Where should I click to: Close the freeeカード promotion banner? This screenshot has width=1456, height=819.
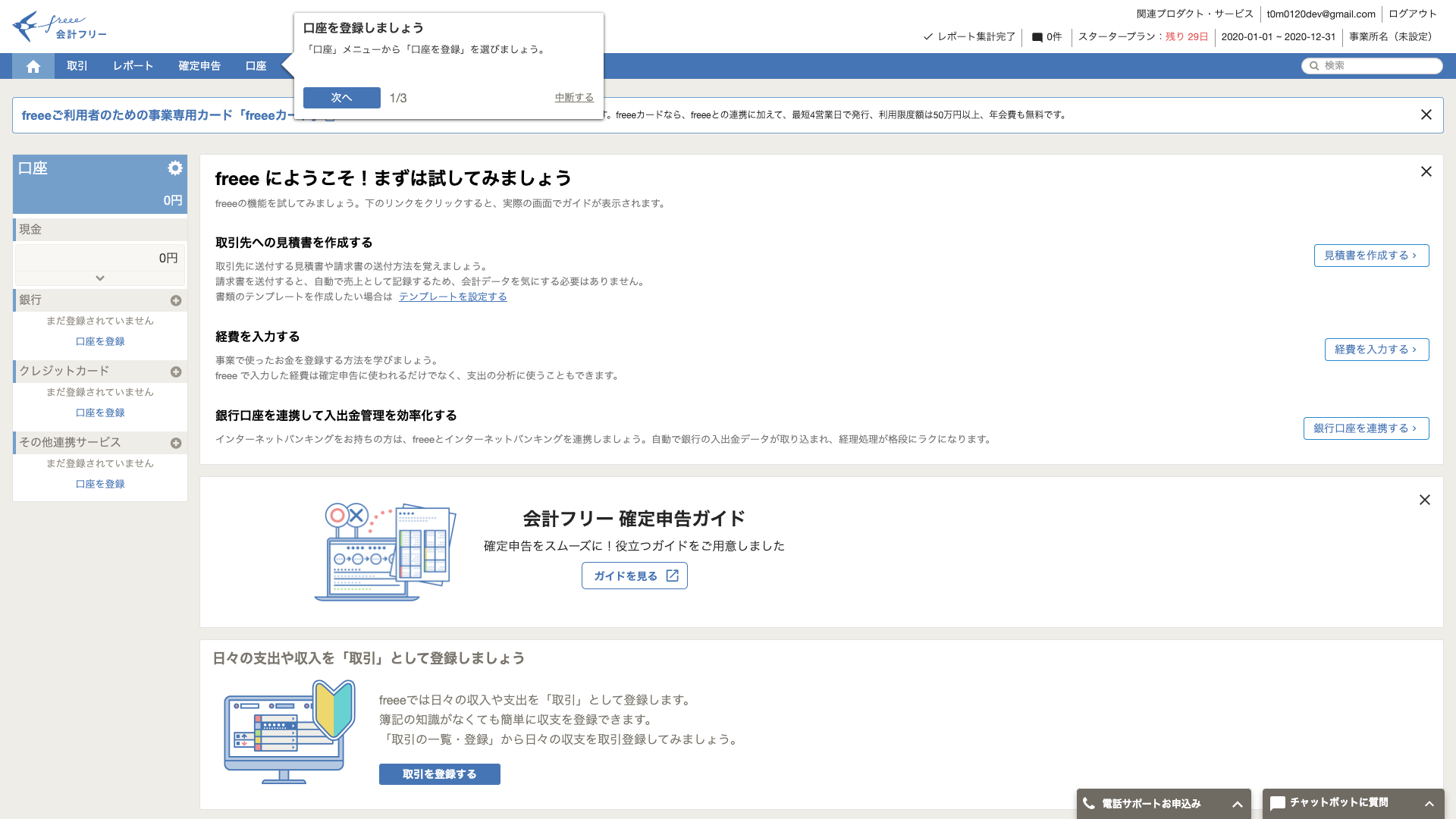pyautogui.click(x=1426, y=115)
